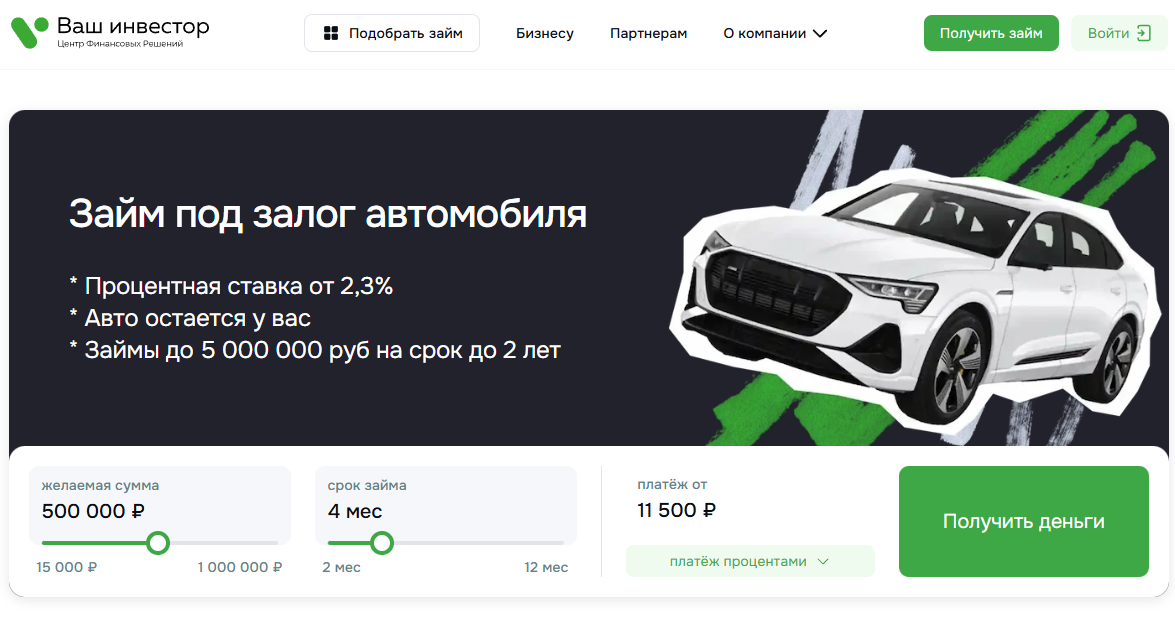Click the Войти login button

tap(1118, 33)
